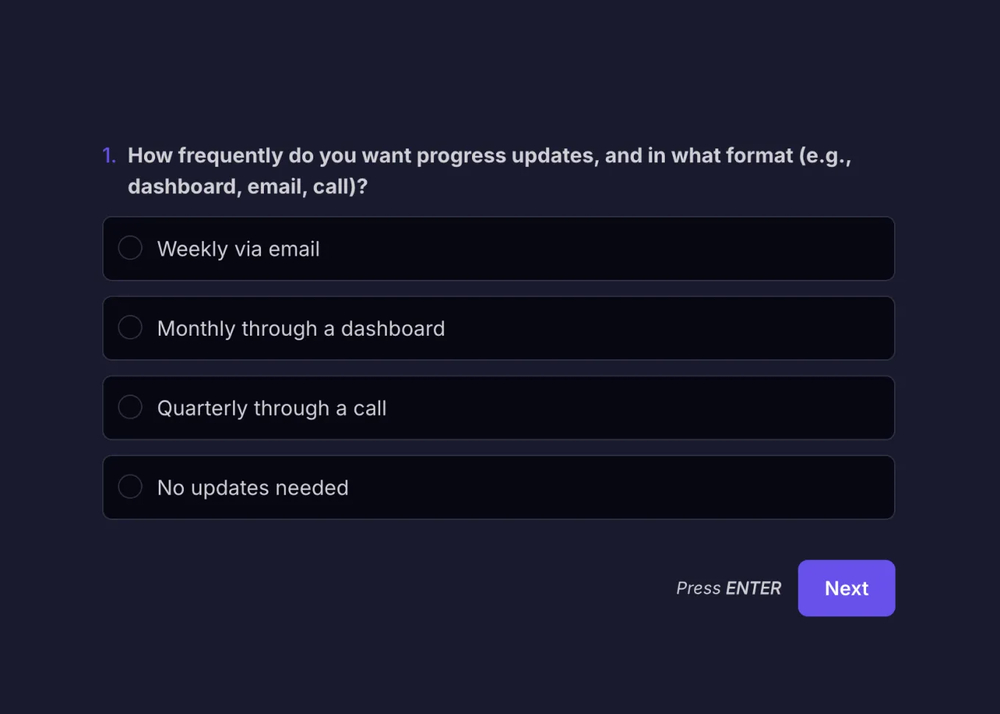Click blank space inside the Weekly email card

click(x=650, y=249)
